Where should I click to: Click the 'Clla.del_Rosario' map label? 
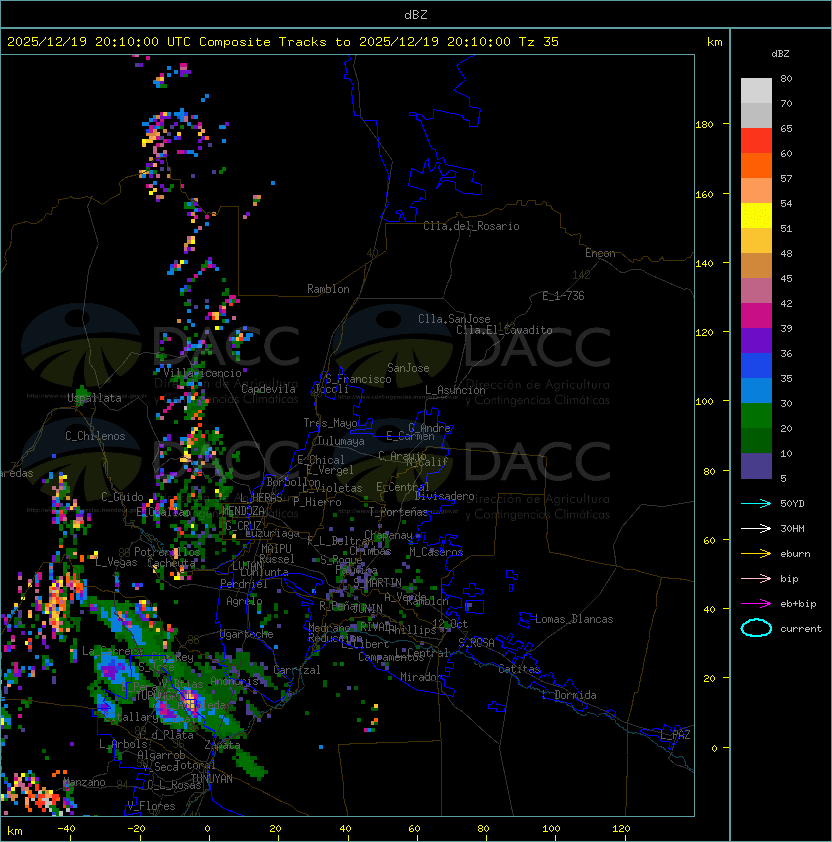pos(471,226)
